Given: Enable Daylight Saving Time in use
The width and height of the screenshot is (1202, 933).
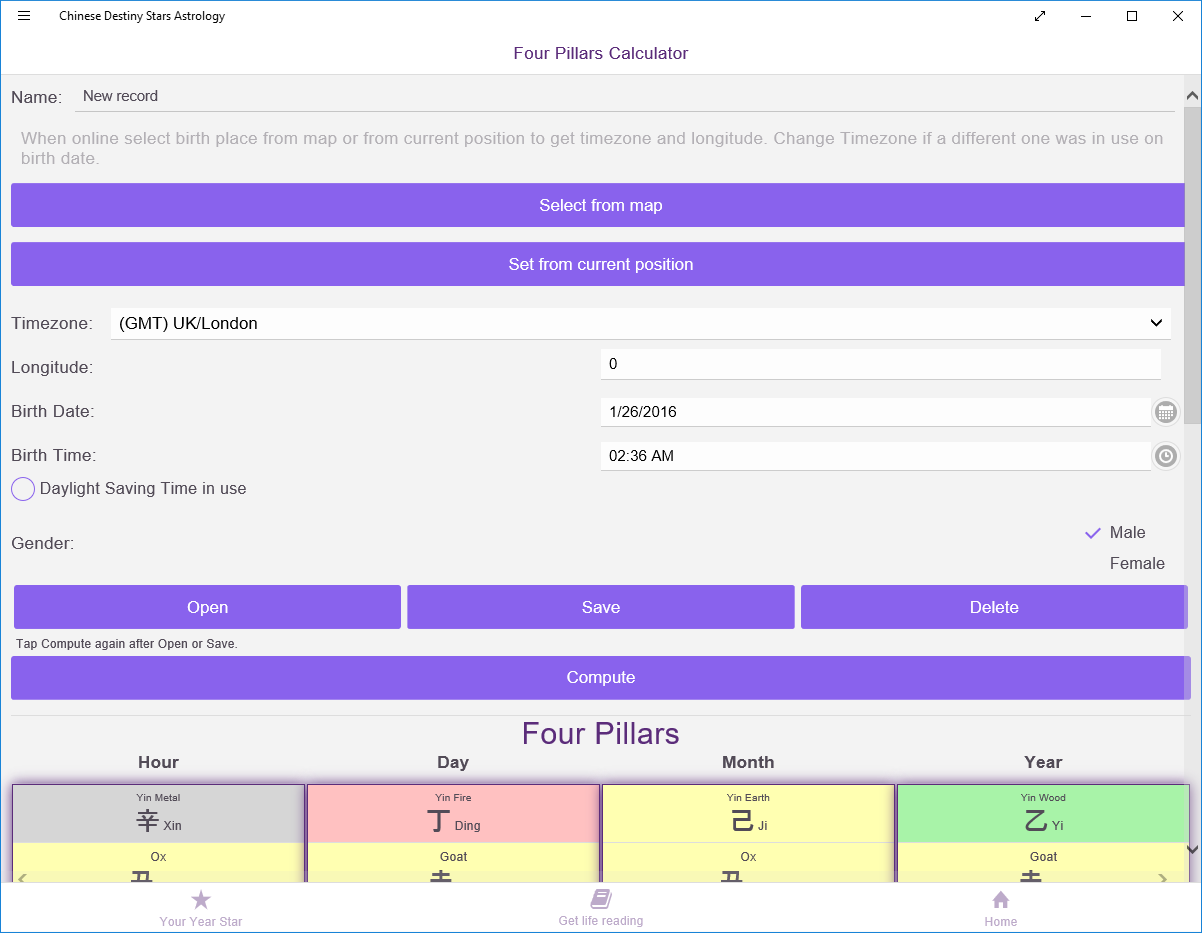Looking at the screenshot, I should (x=23, y=489).
